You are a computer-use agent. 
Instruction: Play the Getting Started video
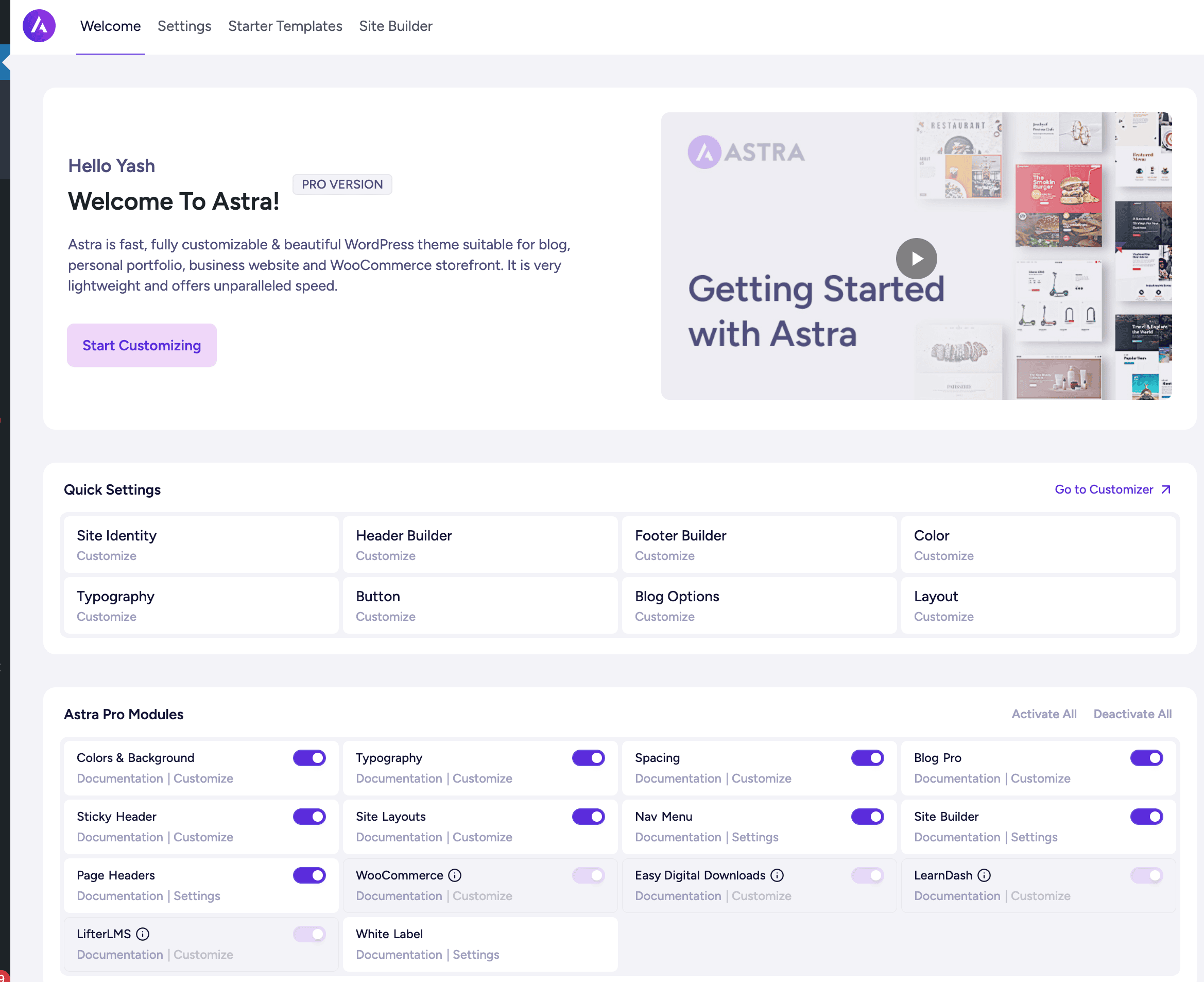(x=916, y=258)
